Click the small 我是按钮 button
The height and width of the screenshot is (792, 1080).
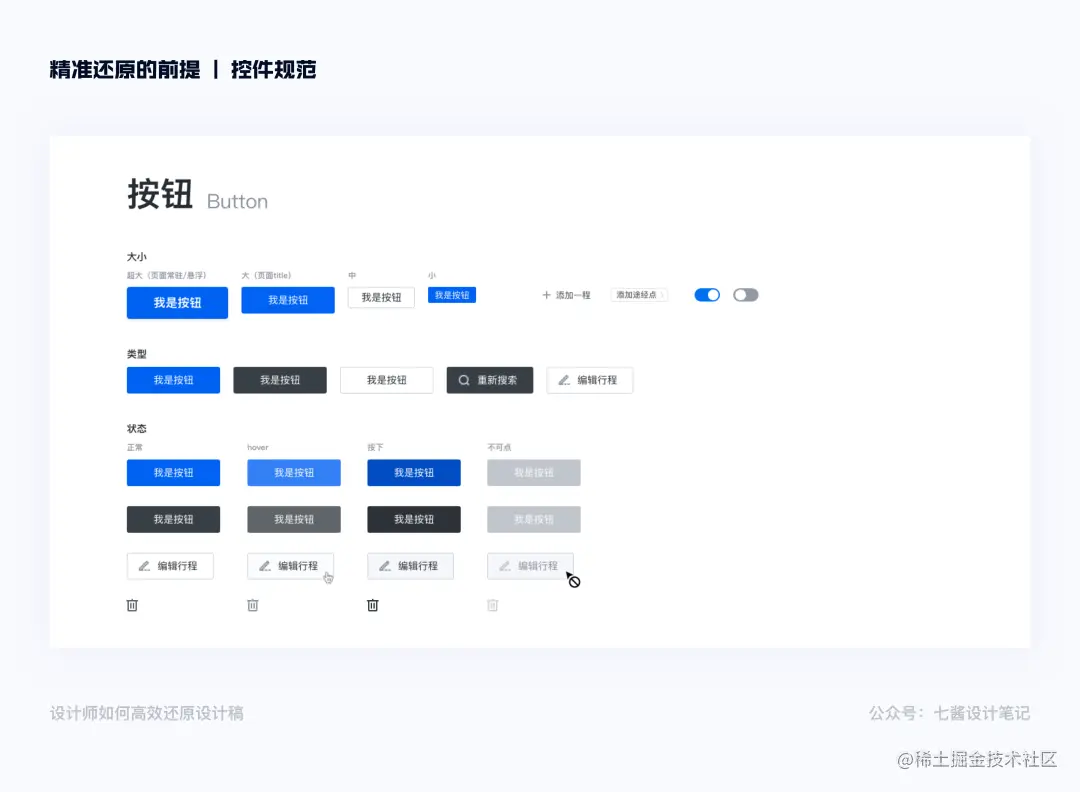(452, 295)
